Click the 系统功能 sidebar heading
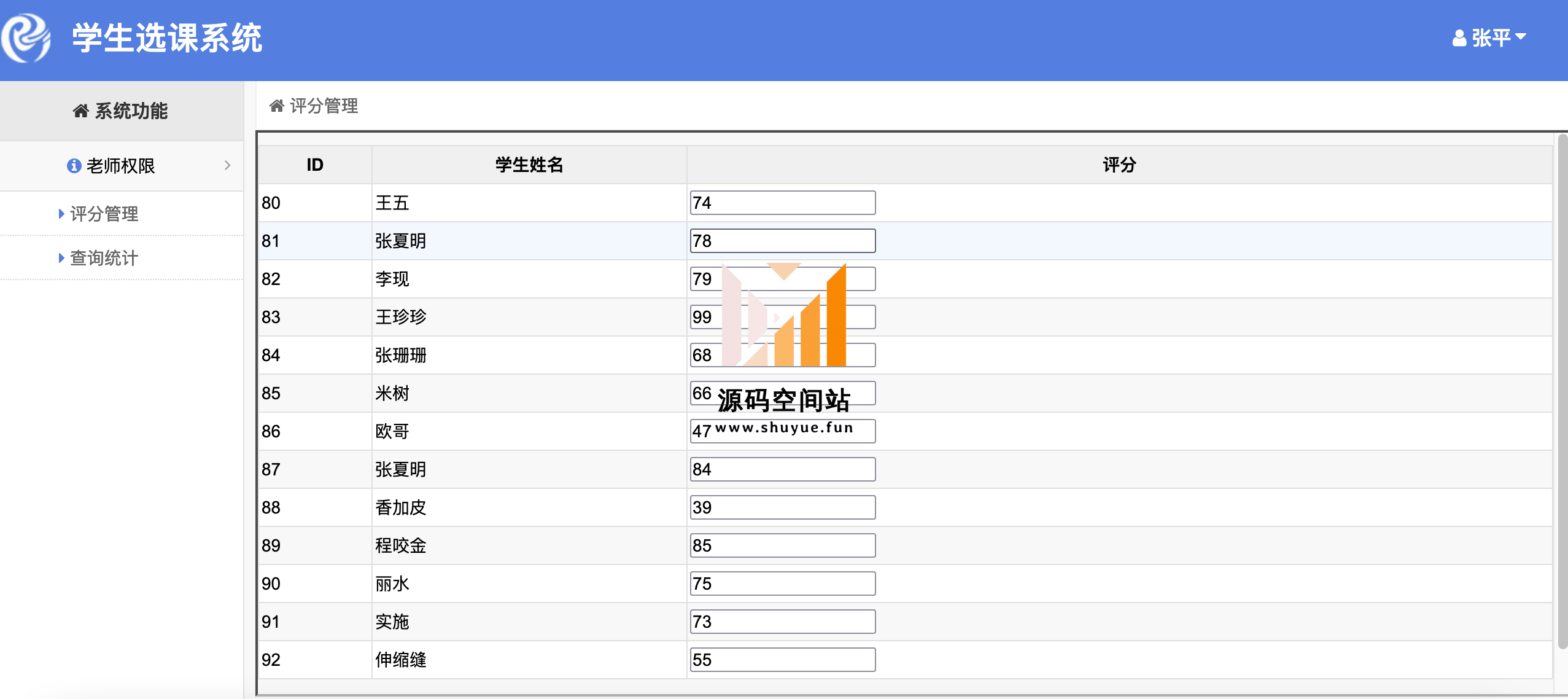The image size is (1568, 699). coord(122,111)
